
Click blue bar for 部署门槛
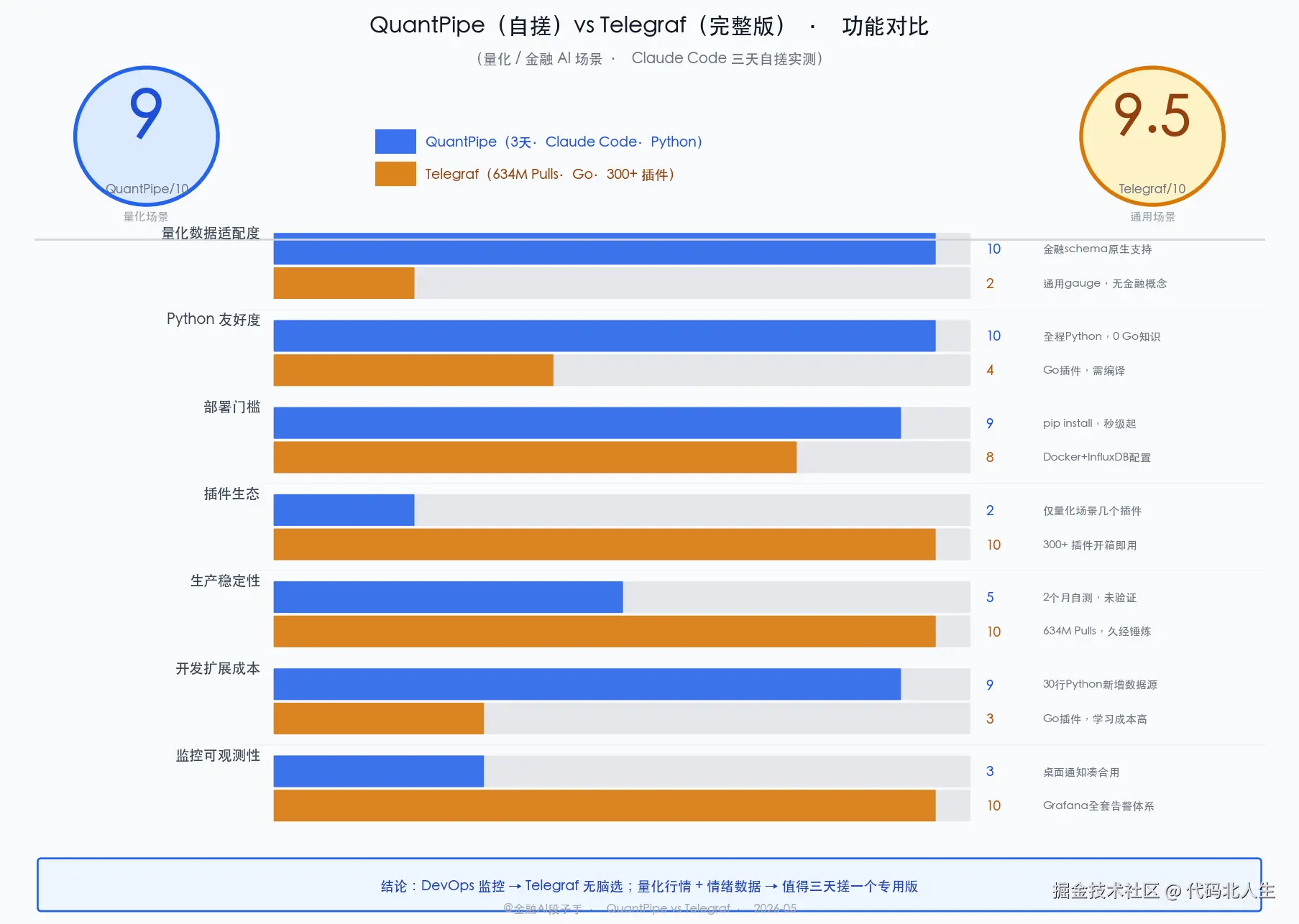click(x=587, y=422)
